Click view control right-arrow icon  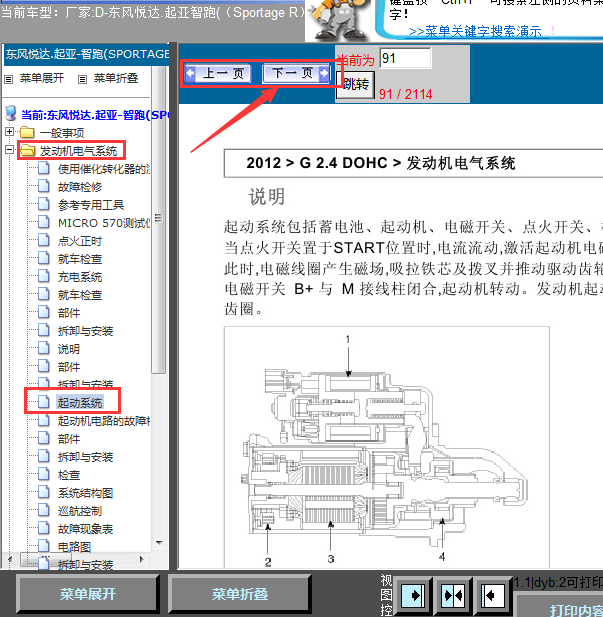[413, 595]
